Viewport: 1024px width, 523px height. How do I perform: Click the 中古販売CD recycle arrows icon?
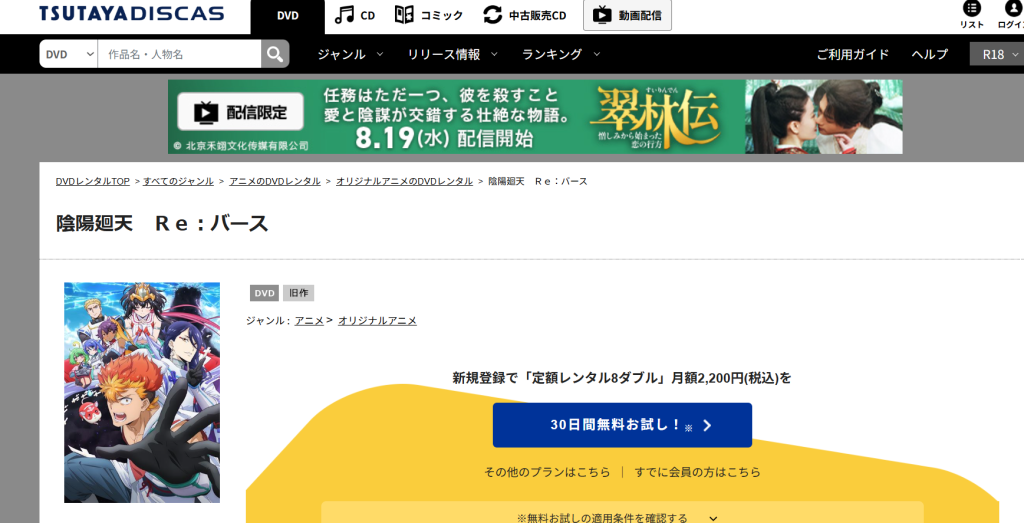pos(492,15)
